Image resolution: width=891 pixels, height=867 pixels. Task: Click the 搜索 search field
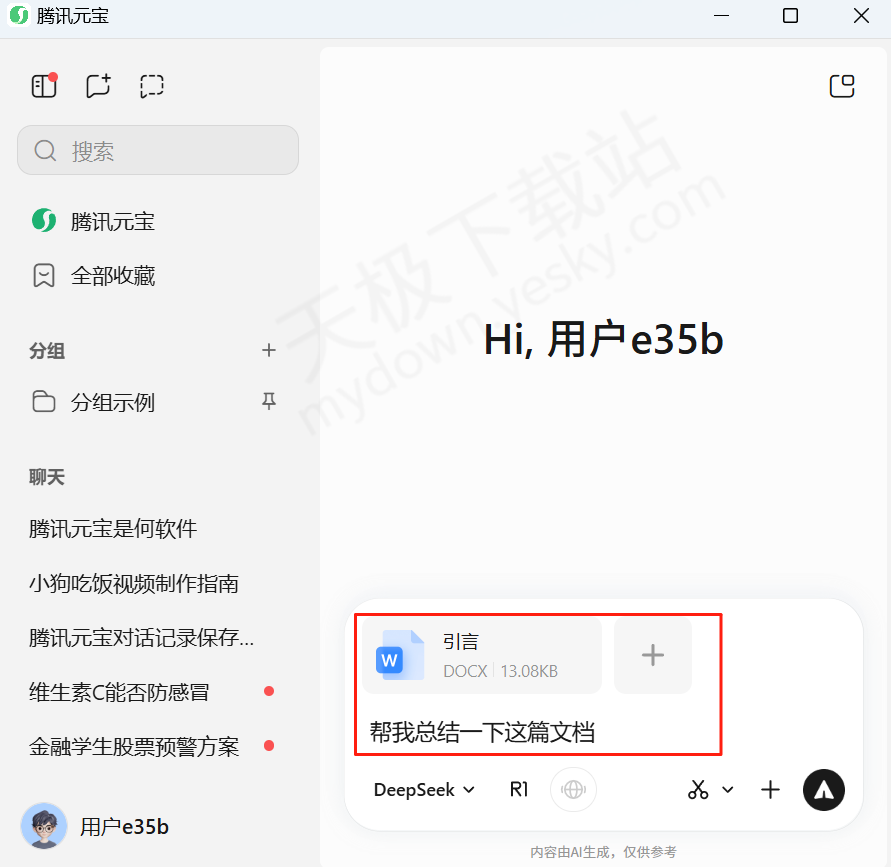(158, 150)
